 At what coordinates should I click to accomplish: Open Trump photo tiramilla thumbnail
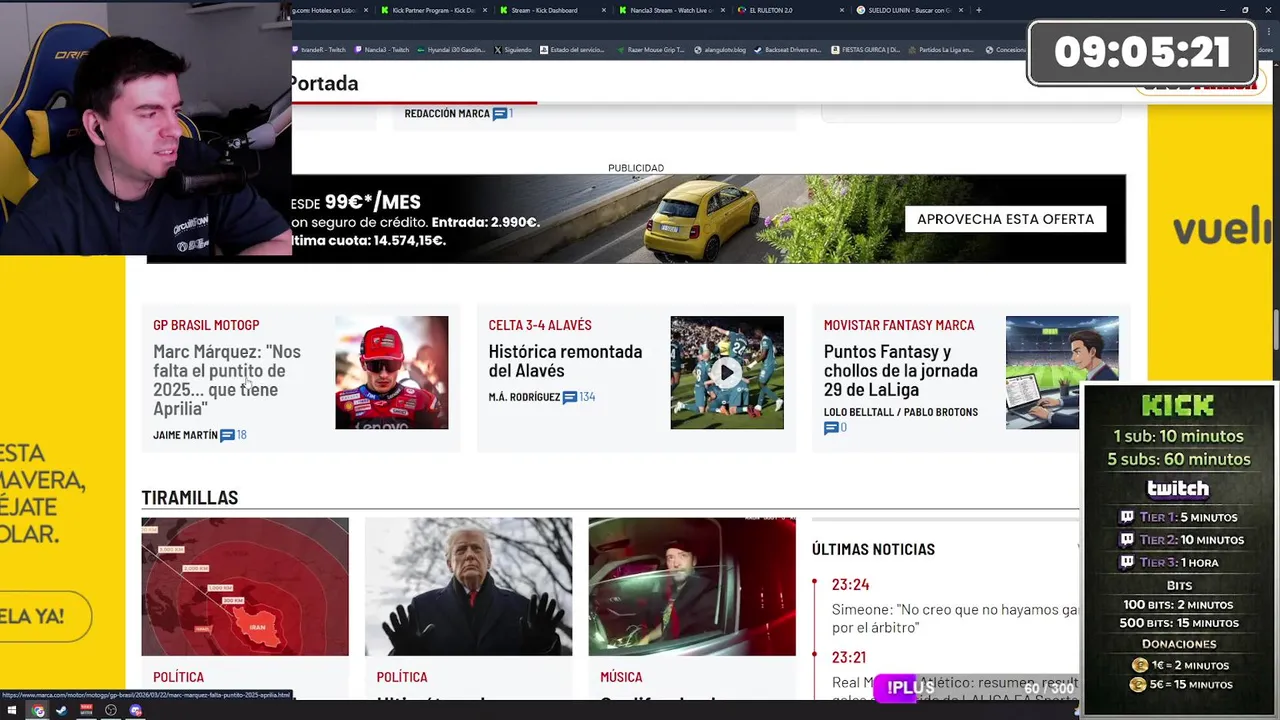pos(469,587)
